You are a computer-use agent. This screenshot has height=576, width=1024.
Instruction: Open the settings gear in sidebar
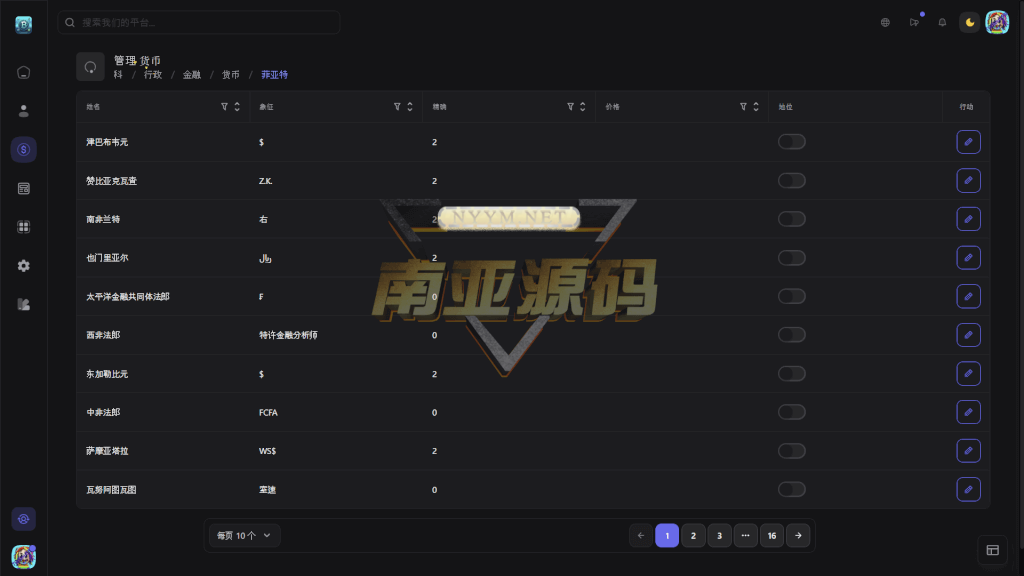click(24, 266)
